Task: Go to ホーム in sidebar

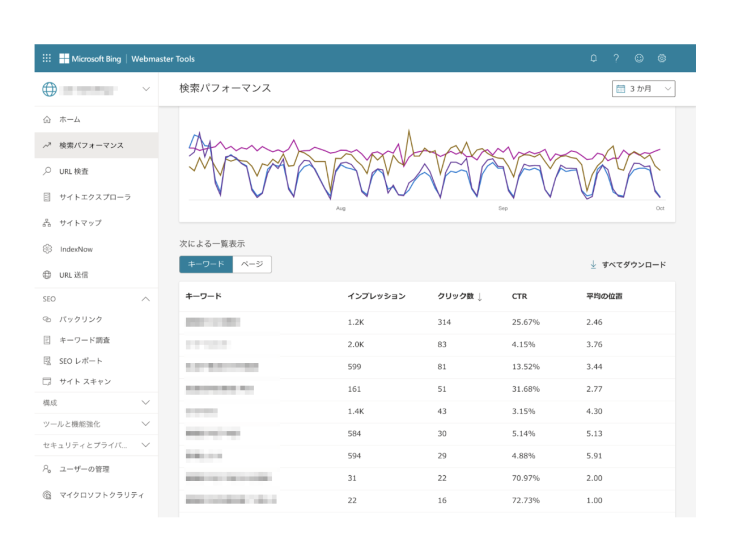Action: pos(69,119)
